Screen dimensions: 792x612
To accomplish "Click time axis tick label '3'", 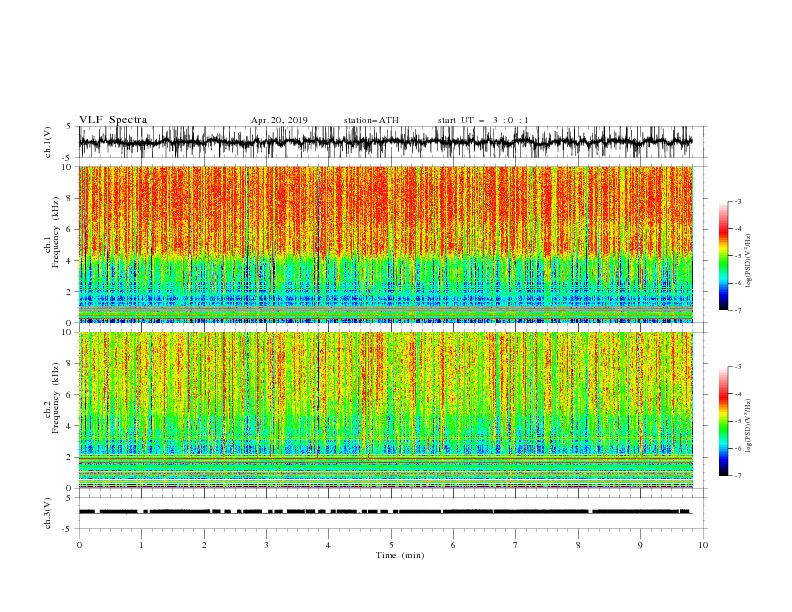I will click(x=266, y=545).
